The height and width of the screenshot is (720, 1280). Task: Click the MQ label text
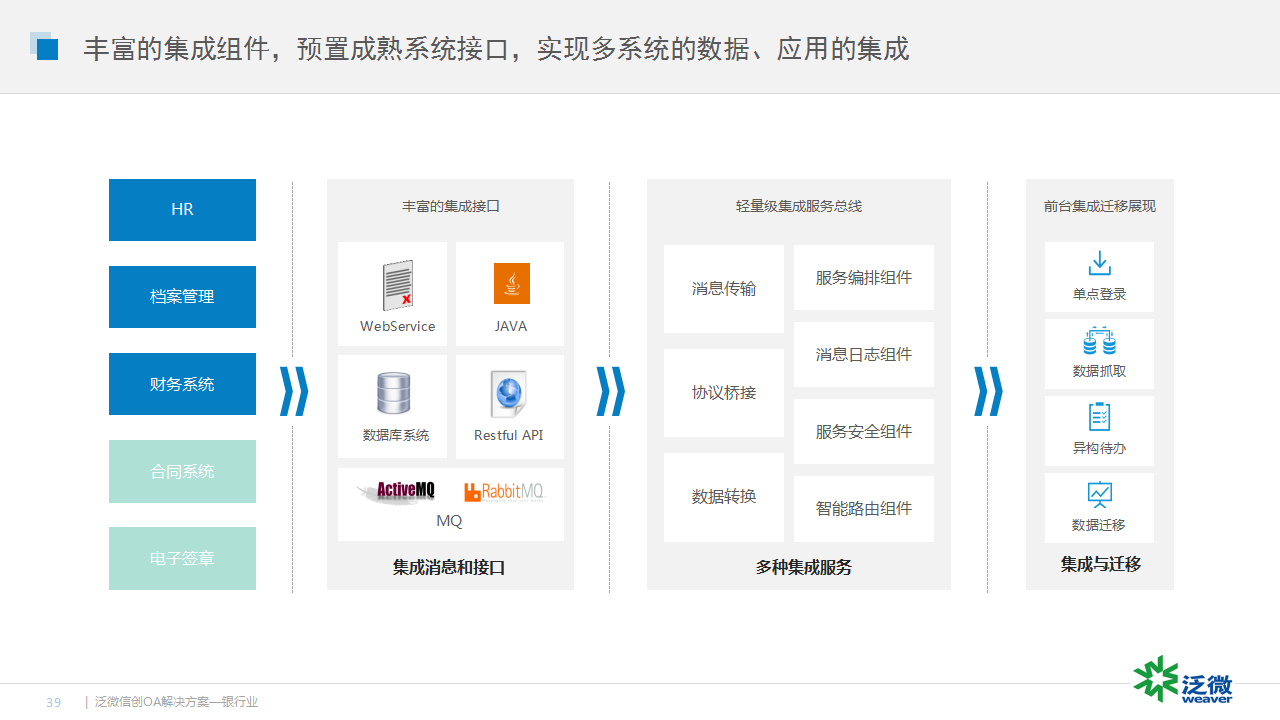point(449,521)
